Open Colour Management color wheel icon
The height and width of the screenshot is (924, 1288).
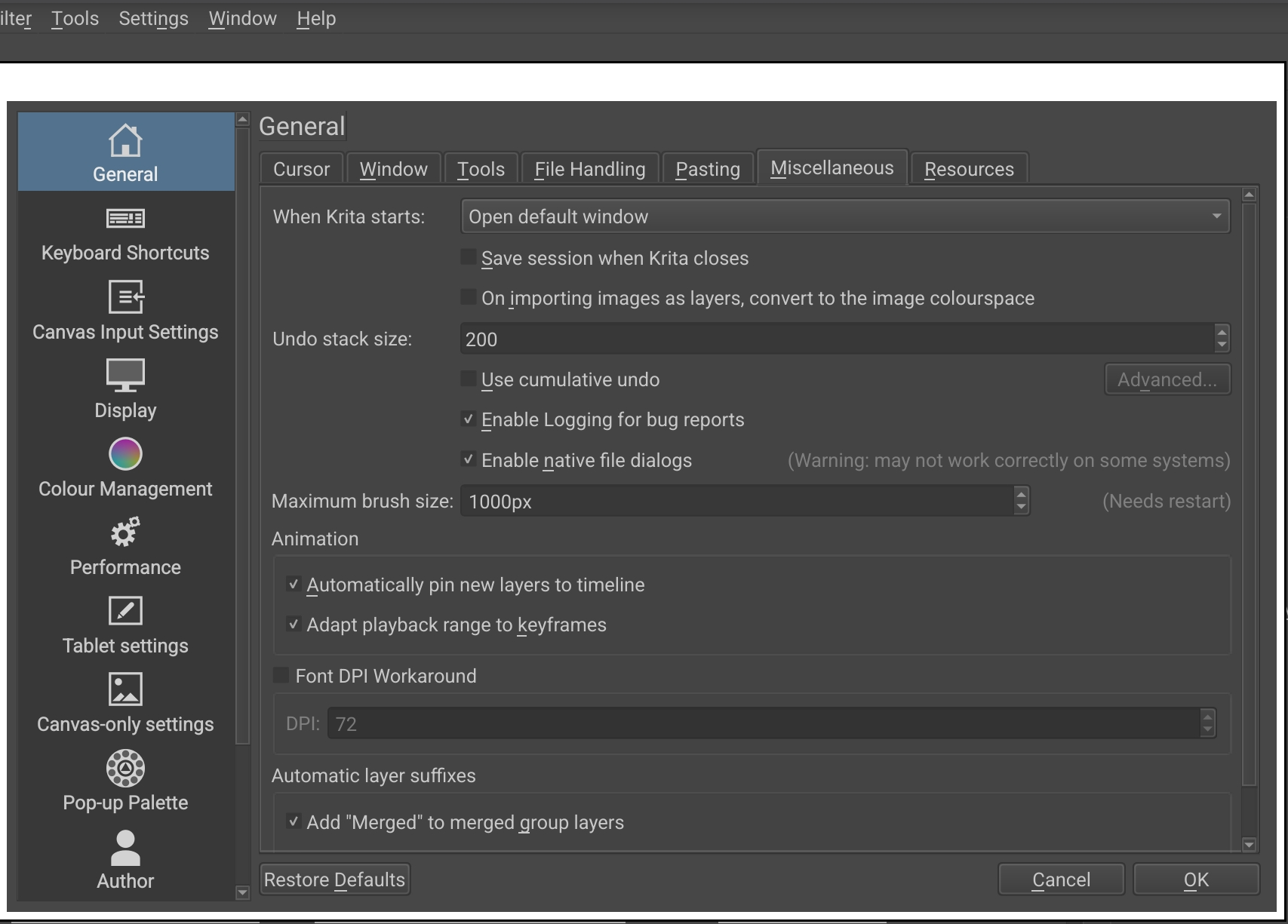pos(125,454)
